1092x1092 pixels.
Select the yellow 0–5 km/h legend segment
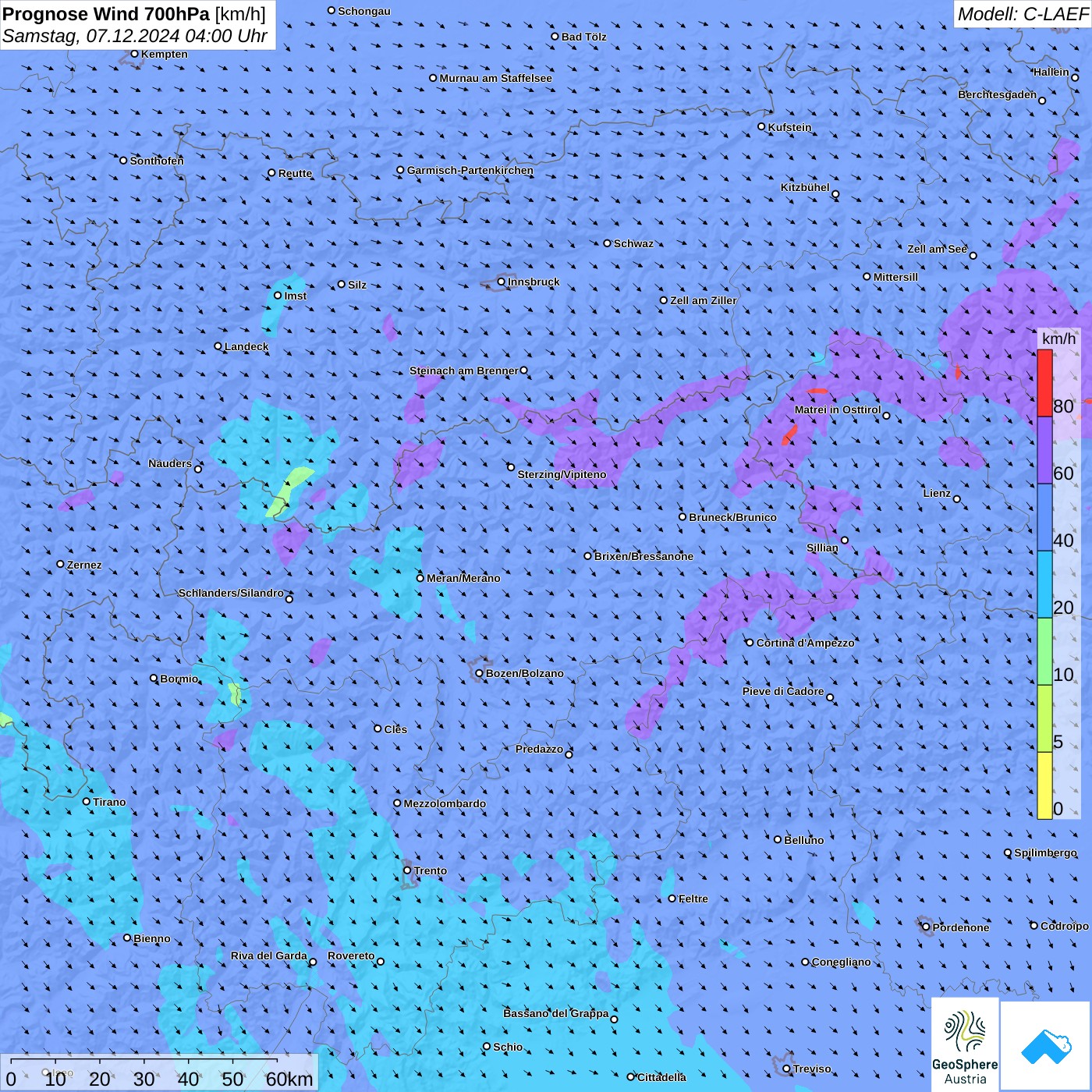coord(1044,785)
